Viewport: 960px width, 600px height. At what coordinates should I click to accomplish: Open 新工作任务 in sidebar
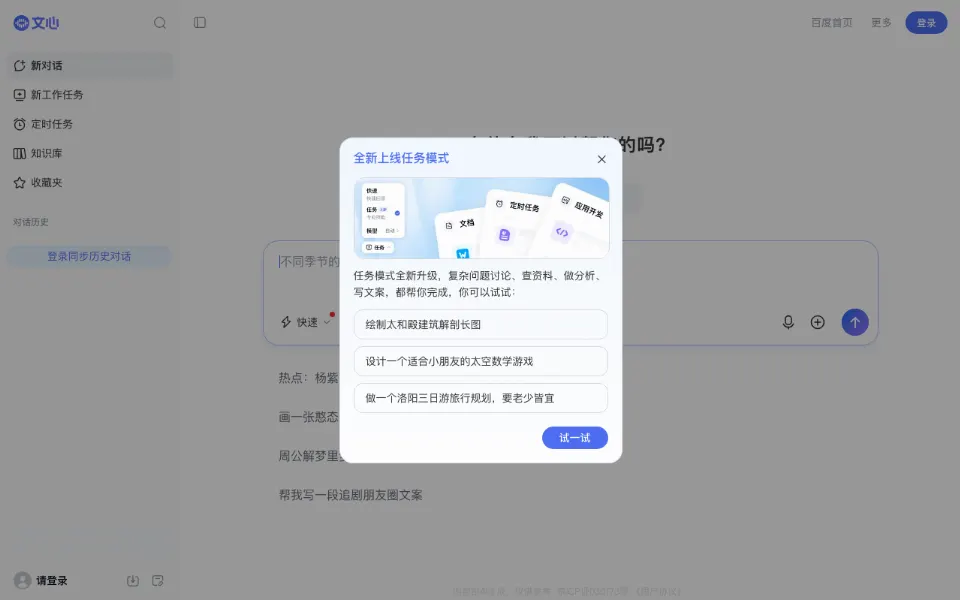tap(89, 95)
